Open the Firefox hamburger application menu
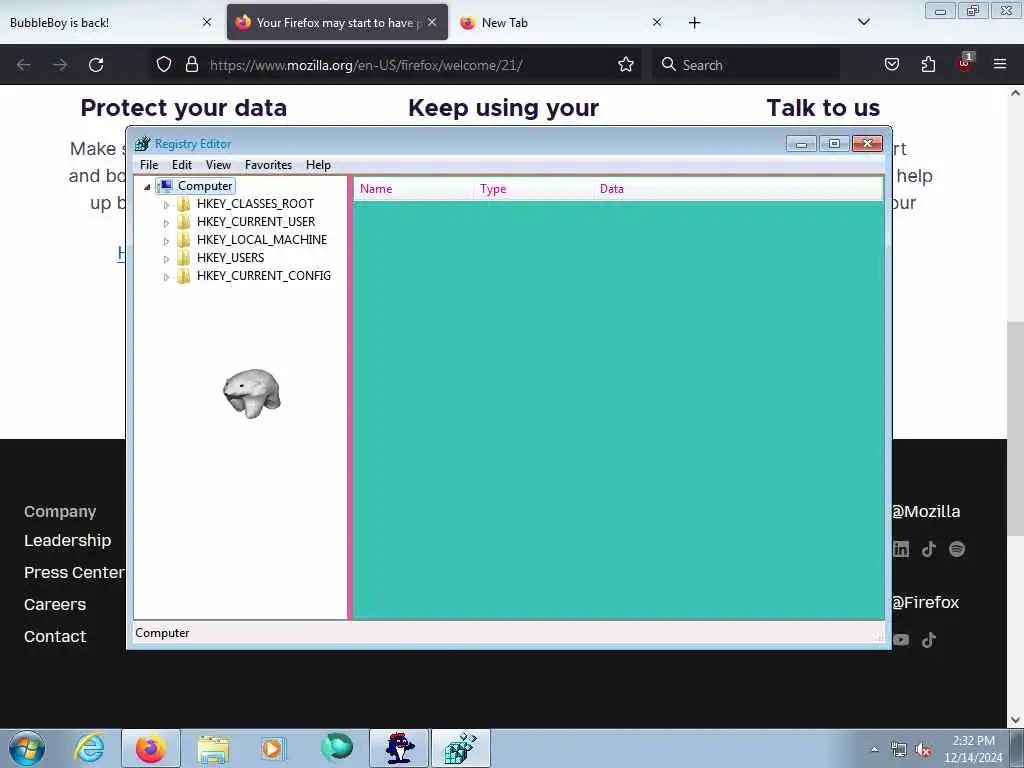The height and width of the screenshot is (768, 1024). click(x=1000, y=64)
